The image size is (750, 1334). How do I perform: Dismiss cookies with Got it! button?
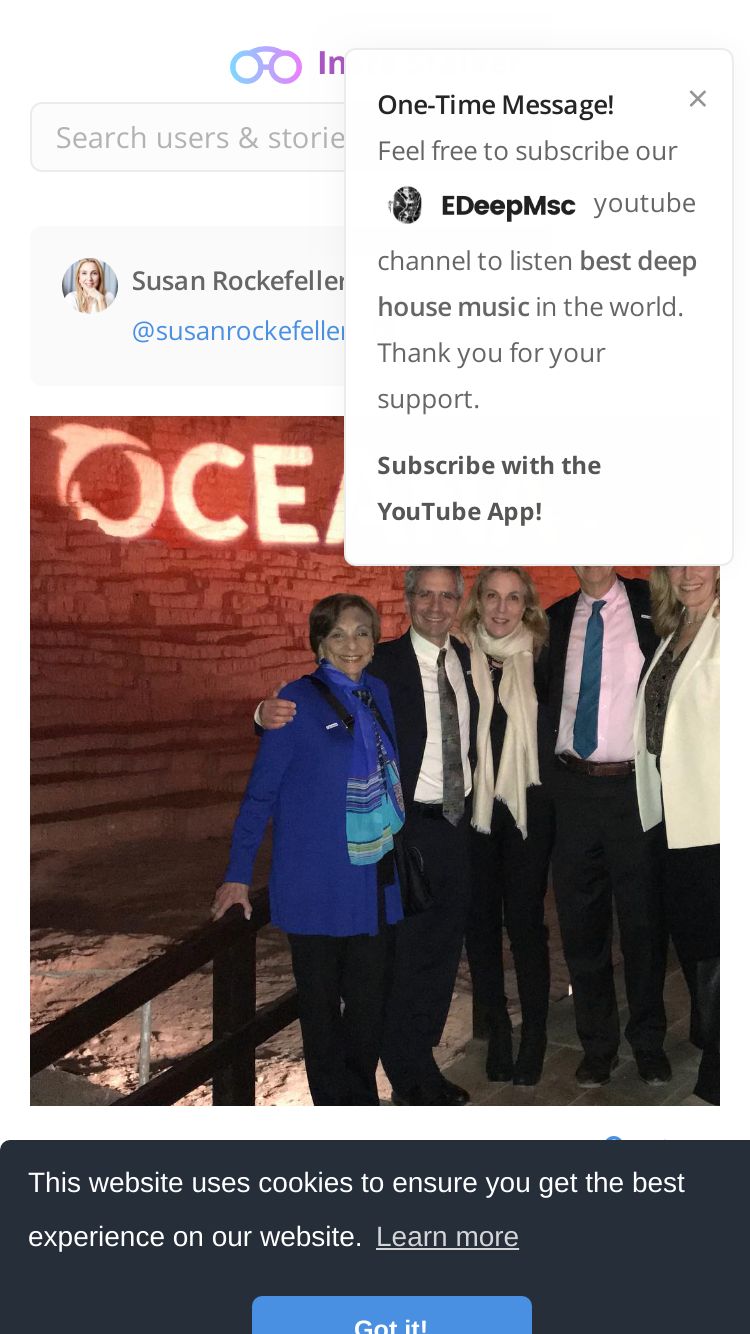[x=391, y=1316]
